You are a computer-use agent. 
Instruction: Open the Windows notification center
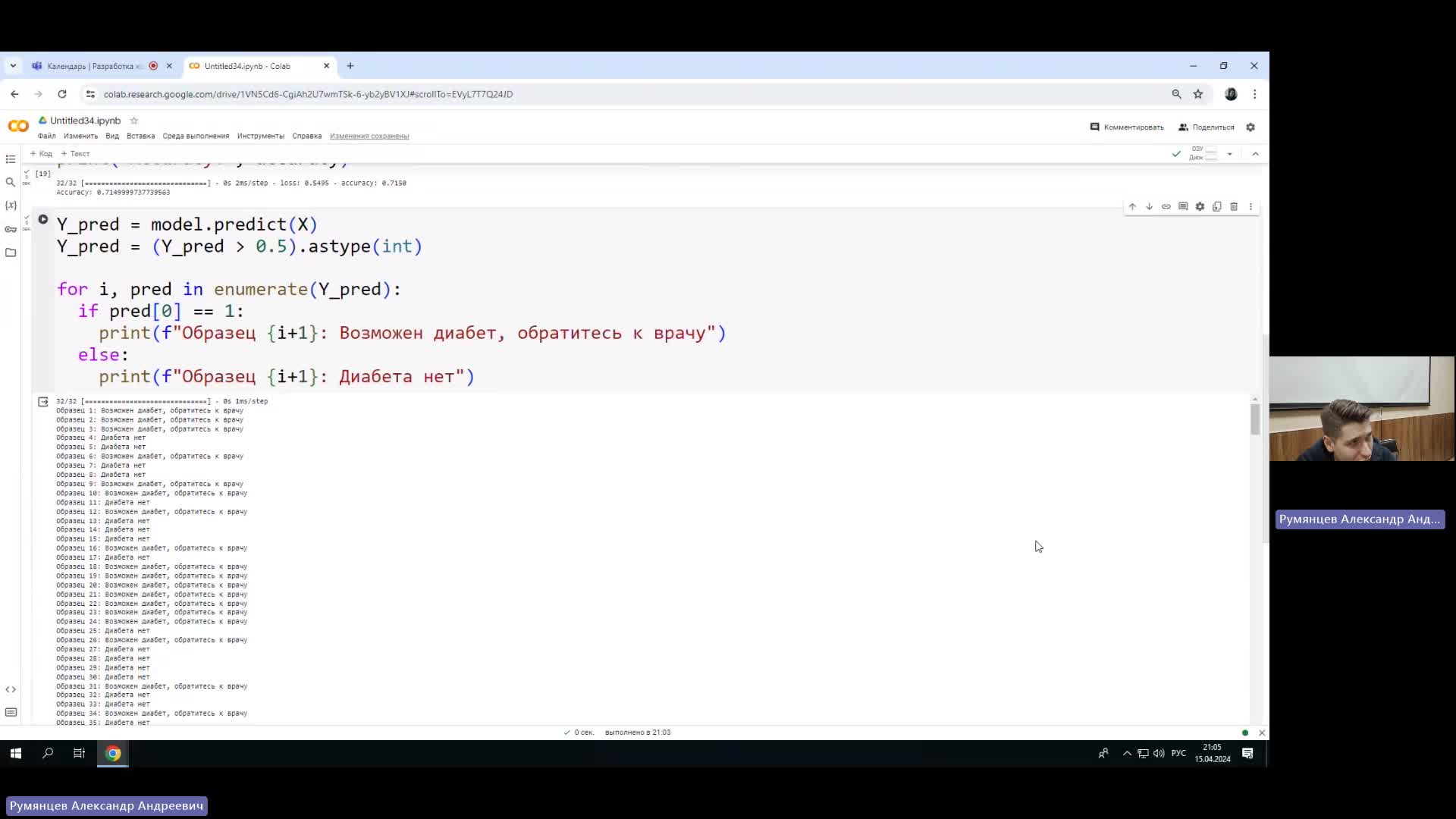pyautogui.click(x=1247, y=753)
